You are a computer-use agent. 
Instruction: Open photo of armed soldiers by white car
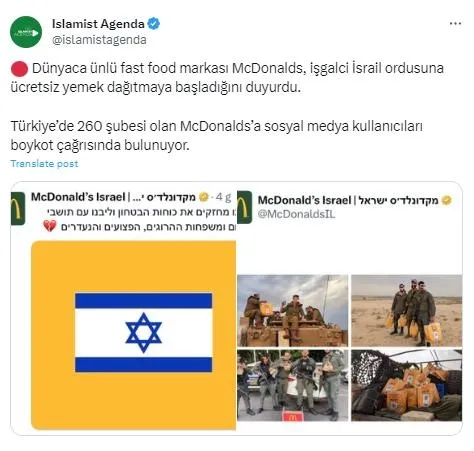pyautogui.click(x=292, y=385)
